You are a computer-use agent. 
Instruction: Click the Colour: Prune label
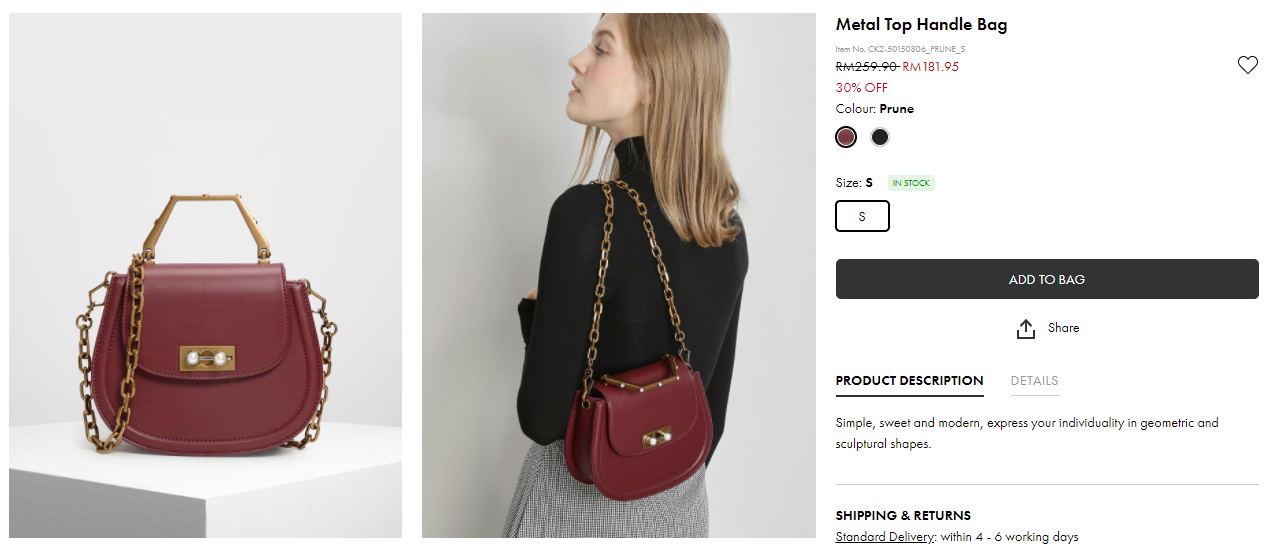click(x=874, y=109)
